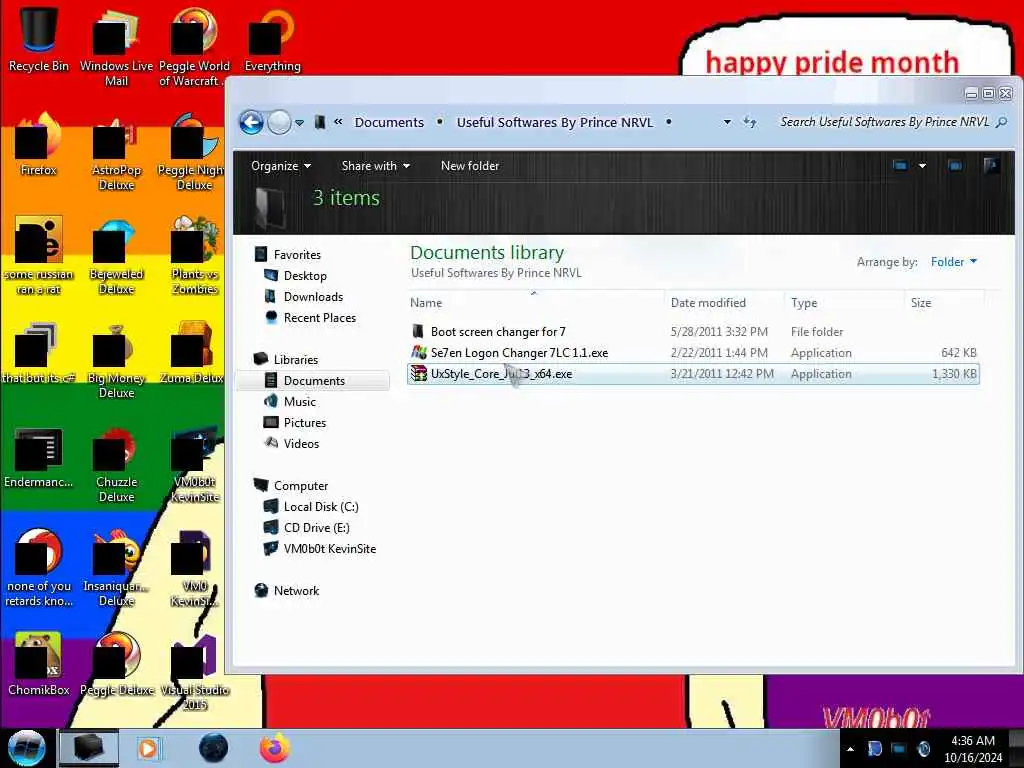Open Chuzzle Deluxe desktop shortcut
Image resolution: width=1024 pixels, height=768 pixels.
coord(116,464)
